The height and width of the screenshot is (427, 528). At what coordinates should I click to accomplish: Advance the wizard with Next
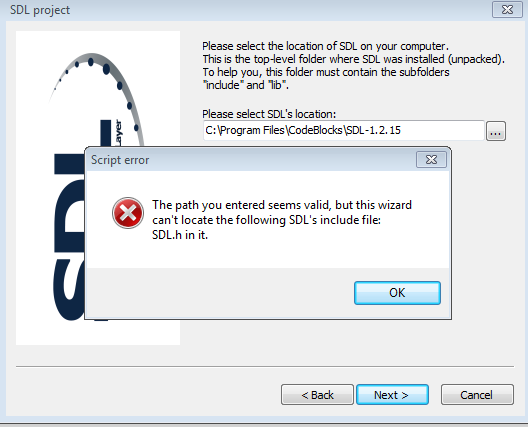pos(392,395)
